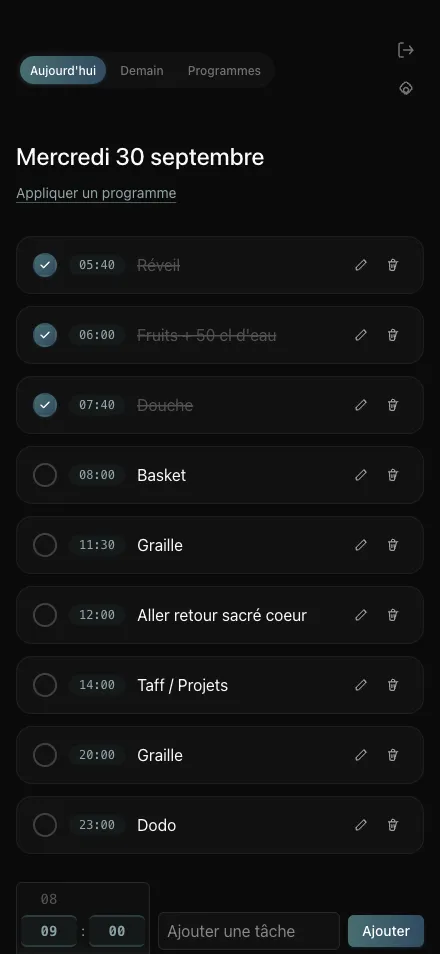440x954 pixels.
Task: Check off the Dodo task
Action: [x=44, y=825]
